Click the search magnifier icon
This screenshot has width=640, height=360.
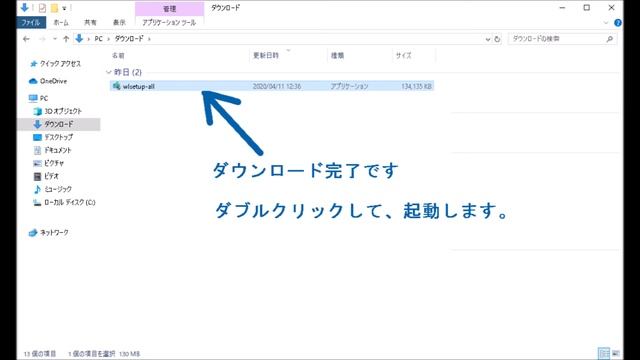coord(609,39)
